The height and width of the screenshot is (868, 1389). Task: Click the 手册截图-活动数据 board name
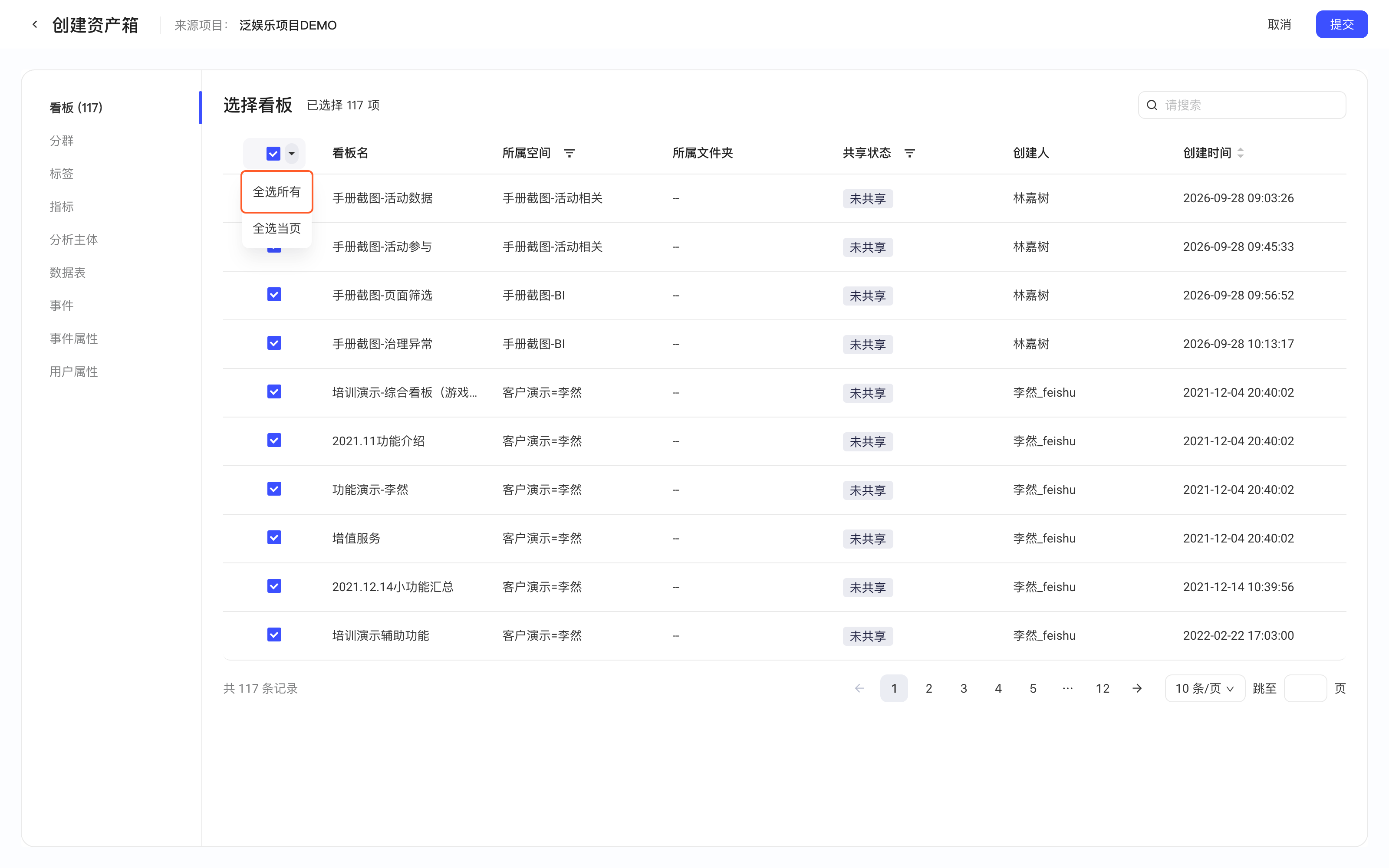click(x=382, y=198)
